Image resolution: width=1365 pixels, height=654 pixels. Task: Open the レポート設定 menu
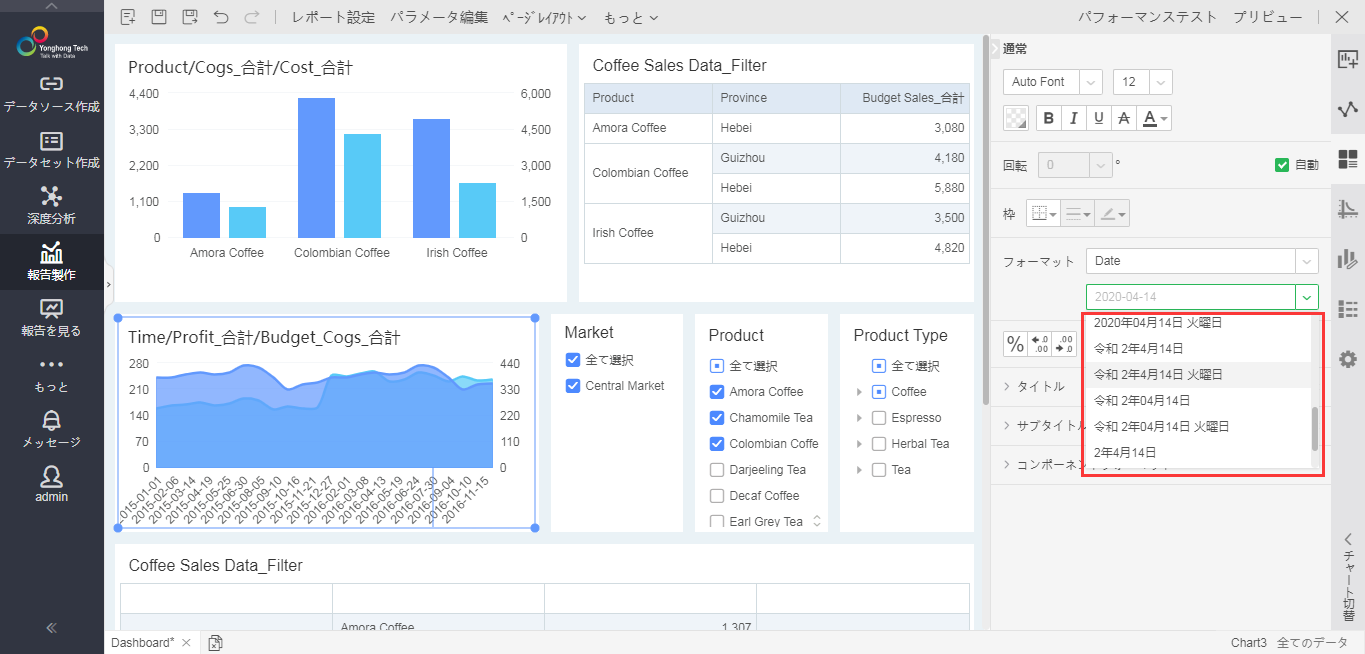click(x=333, y=17)
